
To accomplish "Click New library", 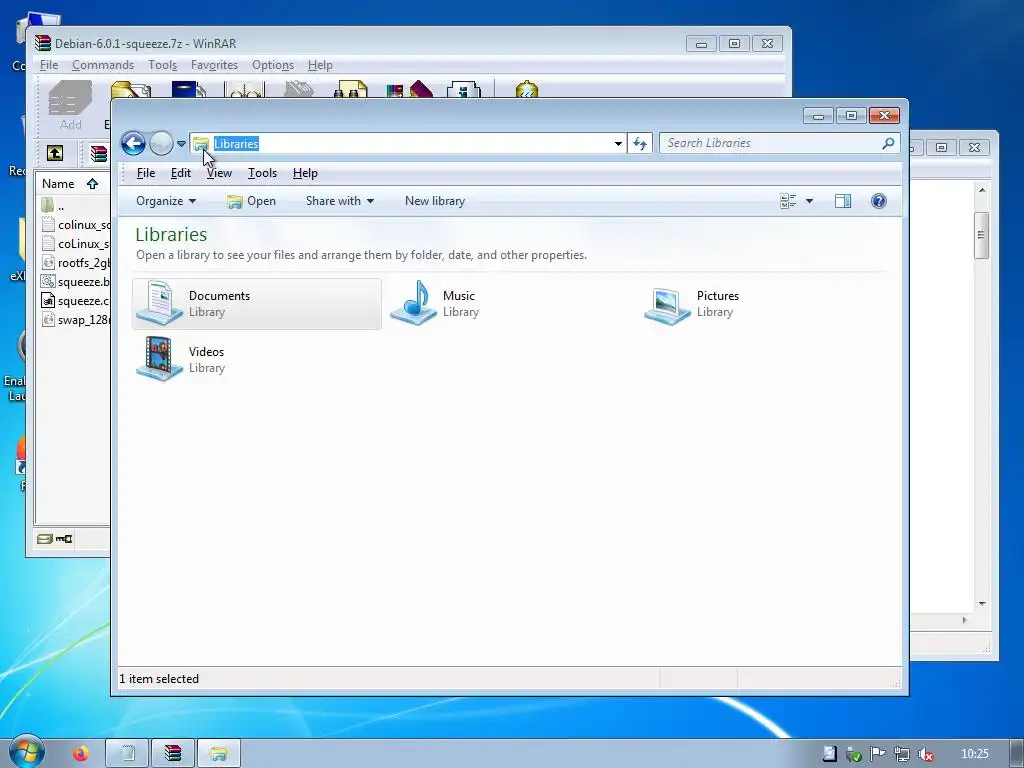I will [434, 201].
